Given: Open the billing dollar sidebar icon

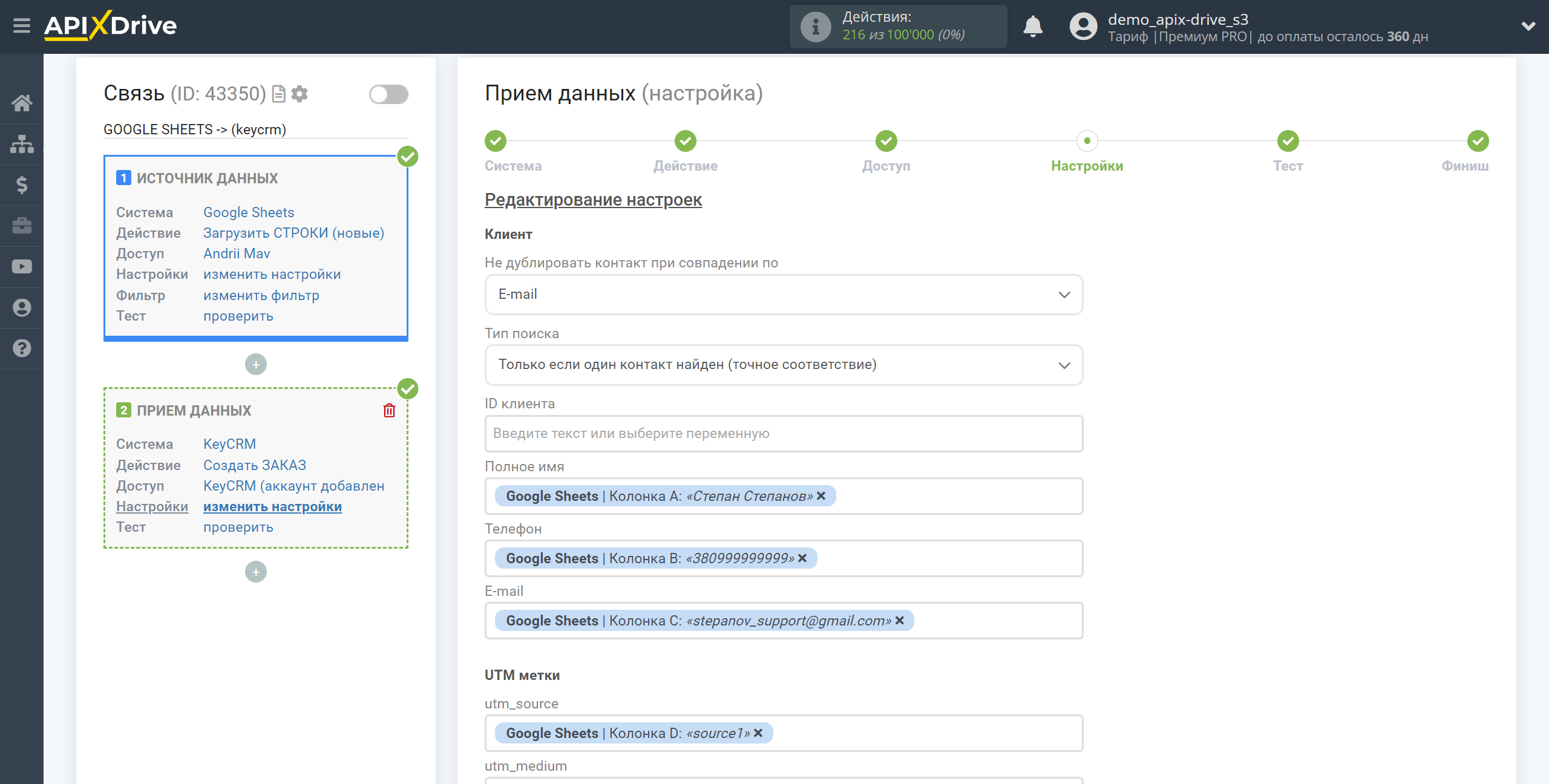Looking at the screenshot, I should click(x=22, y=185).
